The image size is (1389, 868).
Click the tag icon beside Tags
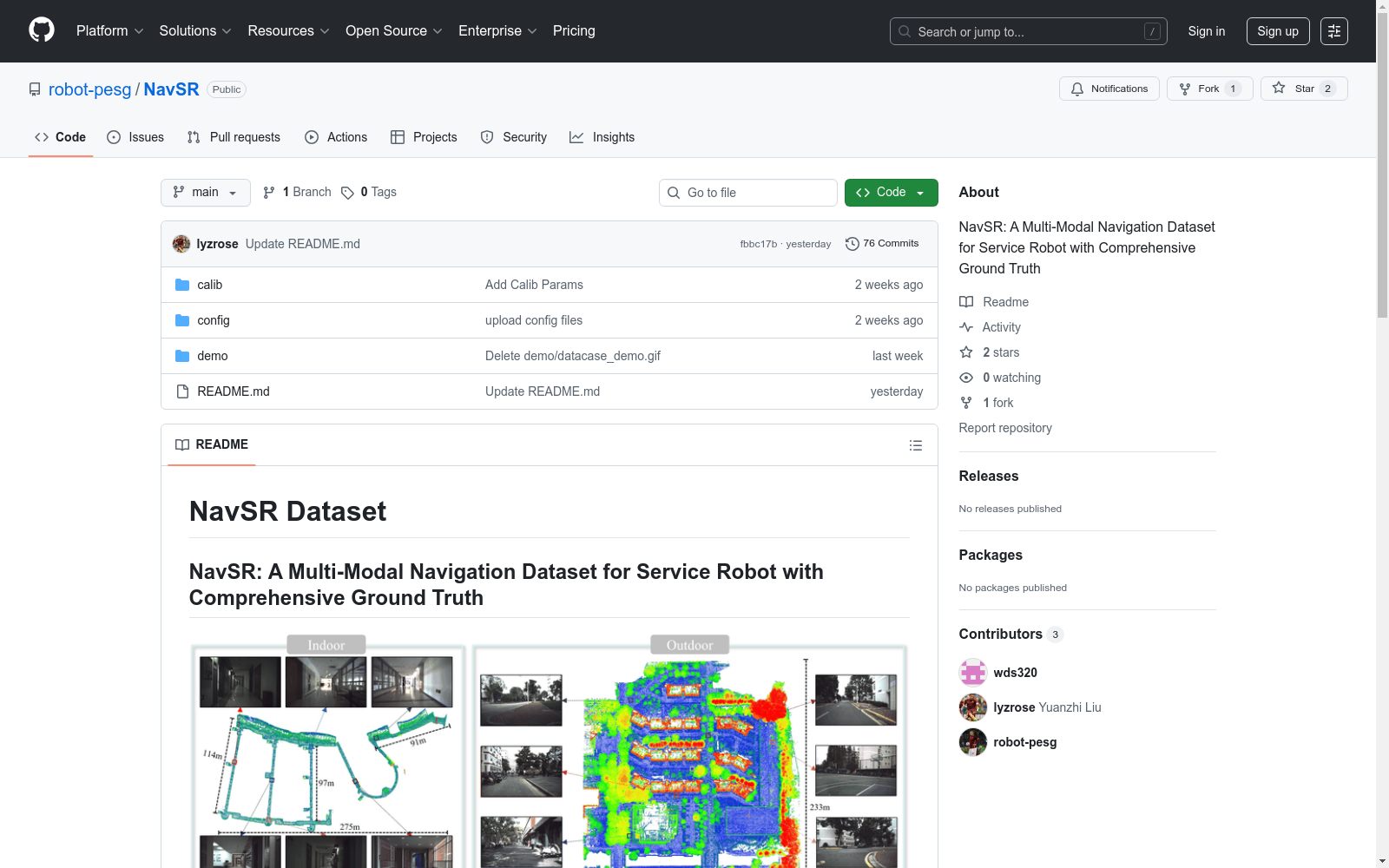coord(347,193)
